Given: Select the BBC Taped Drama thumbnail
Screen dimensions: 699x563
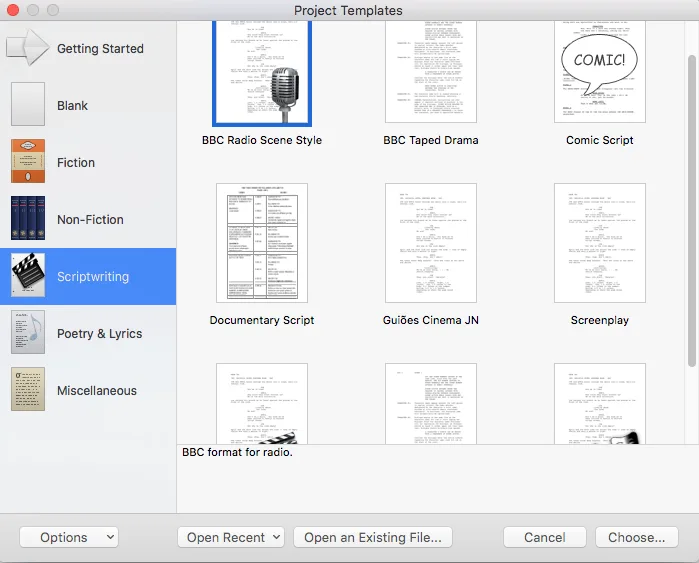Looking at the screenshot, I should pos(431,72).
